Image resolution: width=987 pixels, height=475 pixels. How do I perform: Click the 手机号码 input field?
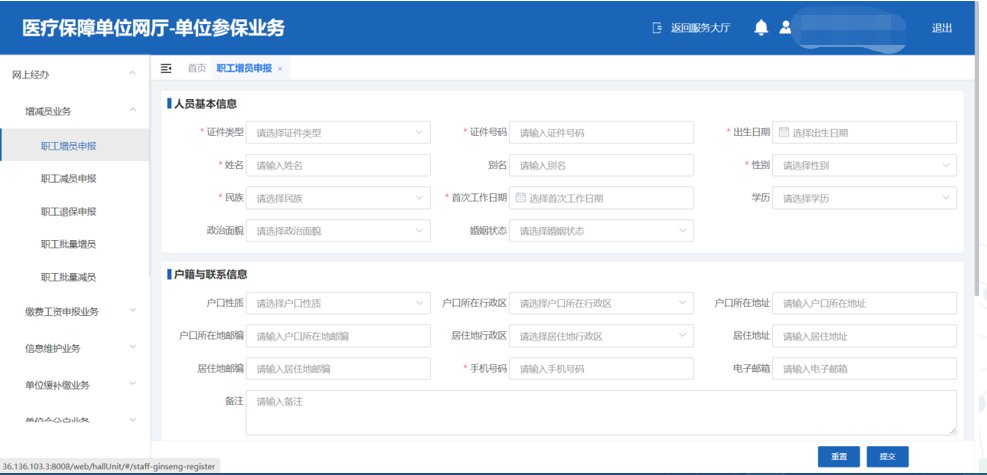pos(602,369)
